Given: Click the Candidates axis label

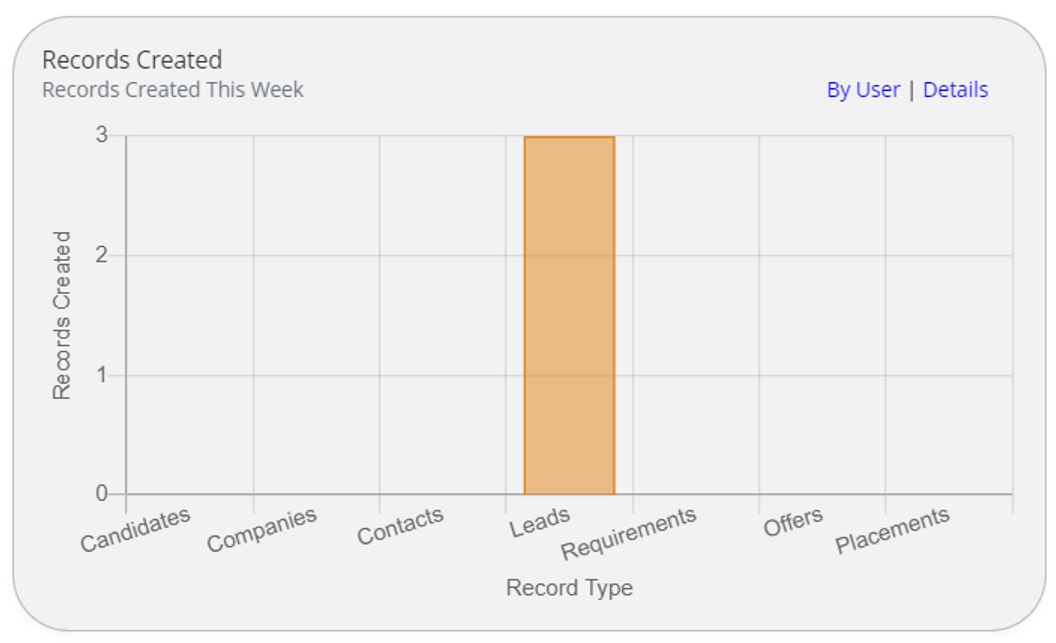Looking at the screenshot, I should pyautogui.click(x=135, y=530).
